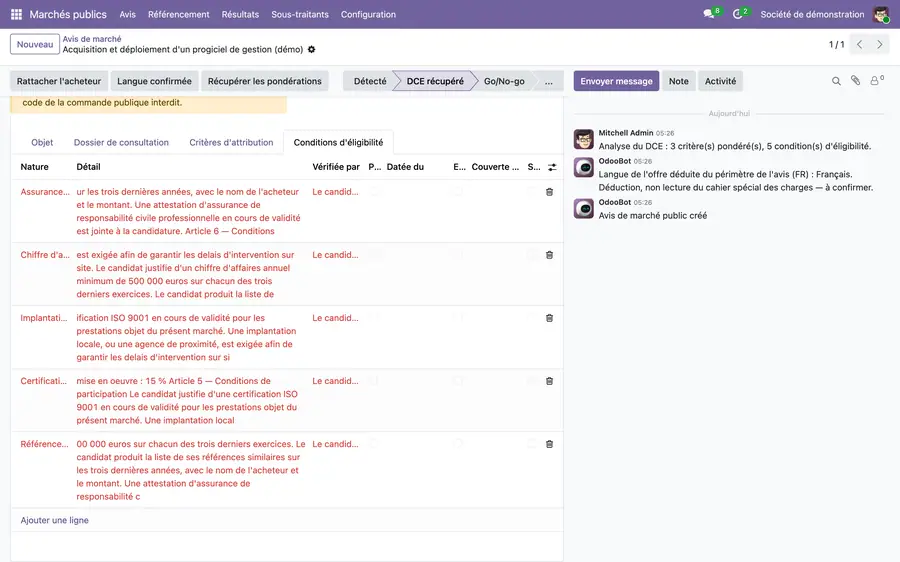Switch to the Dossier de consultation tab
Screen dimensions: 900x562
pos(121,142)
